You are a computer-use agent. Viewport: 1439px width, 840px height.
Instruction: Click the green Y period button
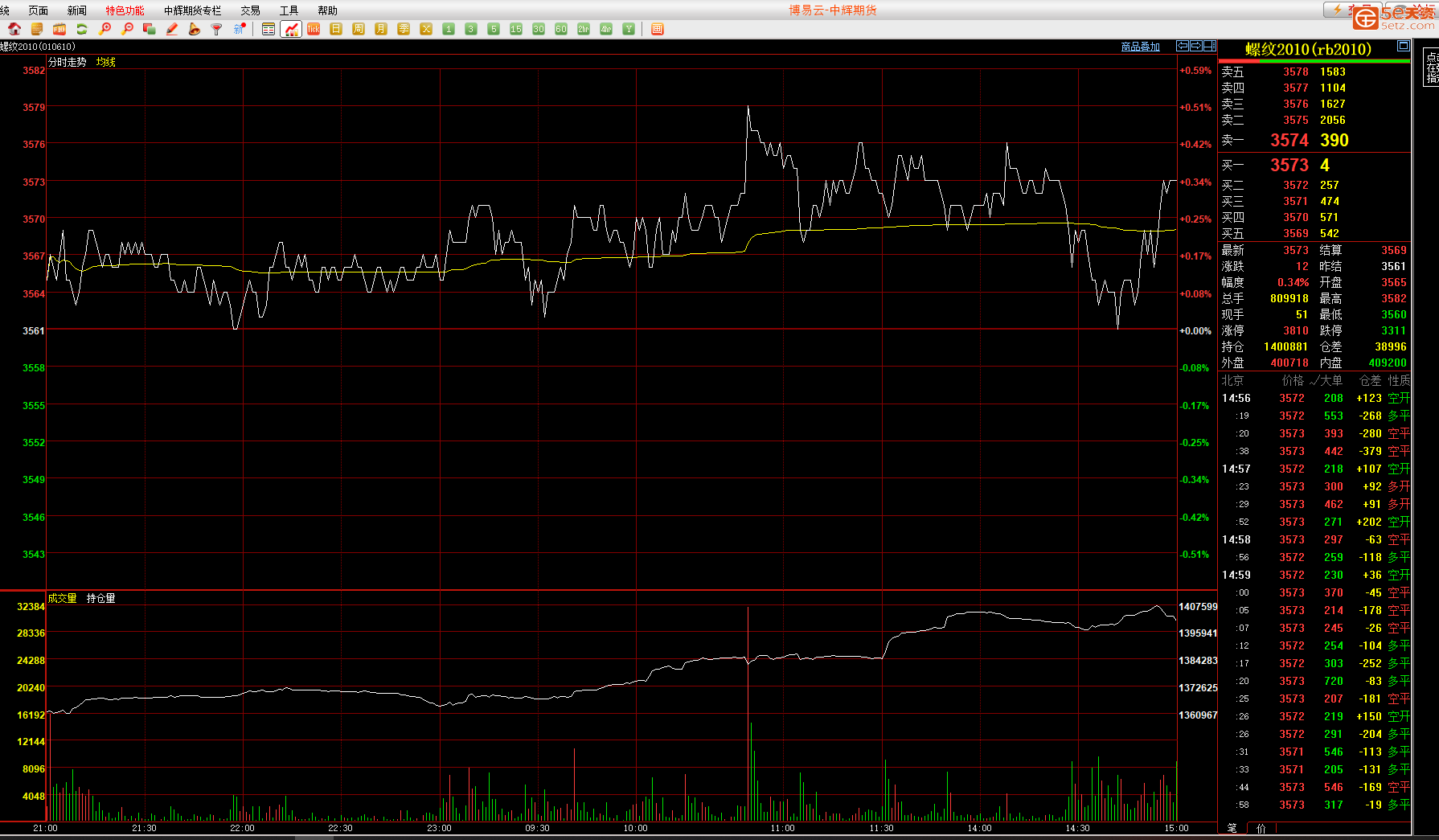pos(629,29)
